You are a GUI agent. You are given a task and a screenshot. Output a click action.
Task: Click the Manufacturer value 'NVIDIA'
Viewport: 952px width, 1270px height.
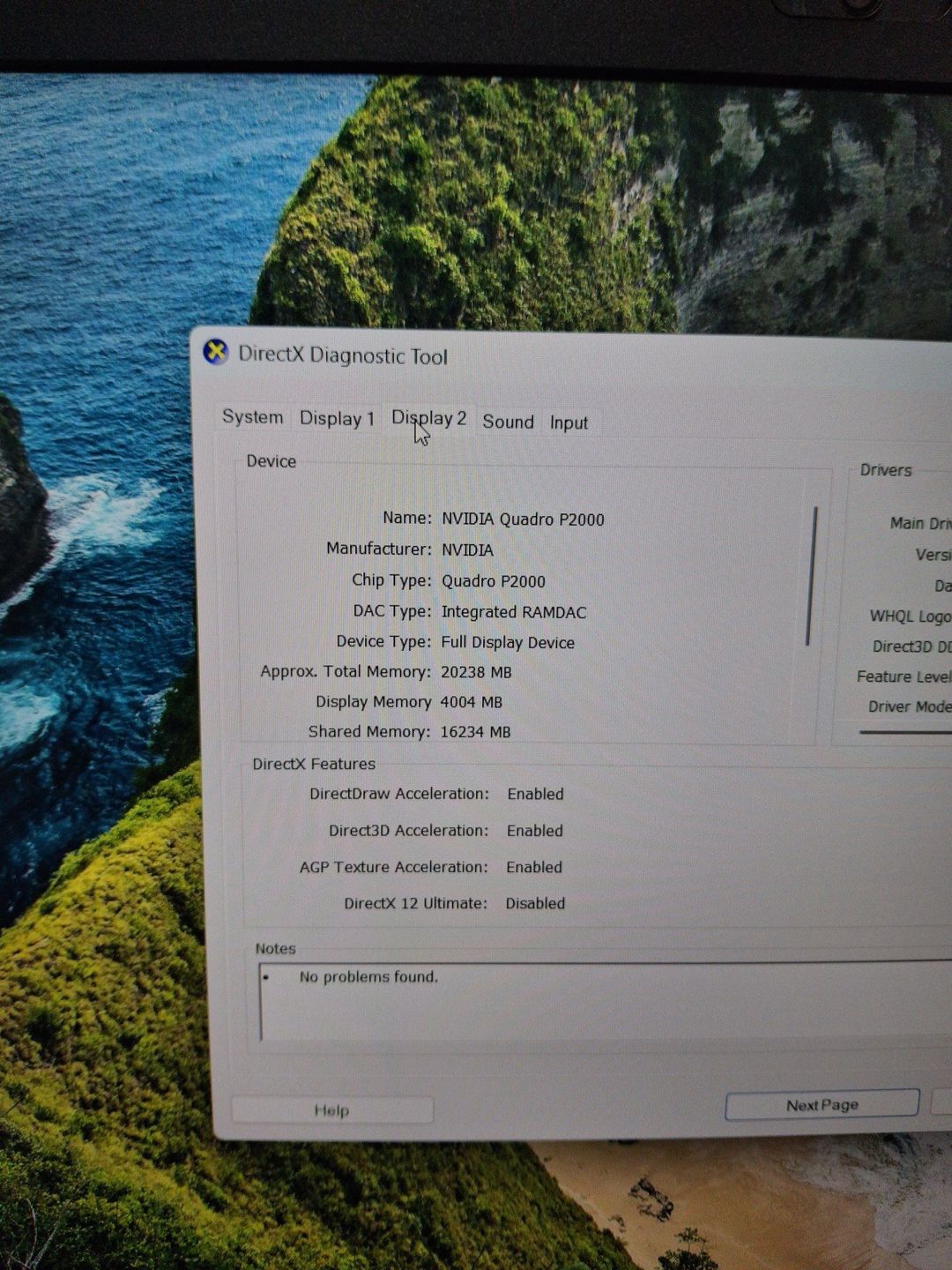(467, 549)
